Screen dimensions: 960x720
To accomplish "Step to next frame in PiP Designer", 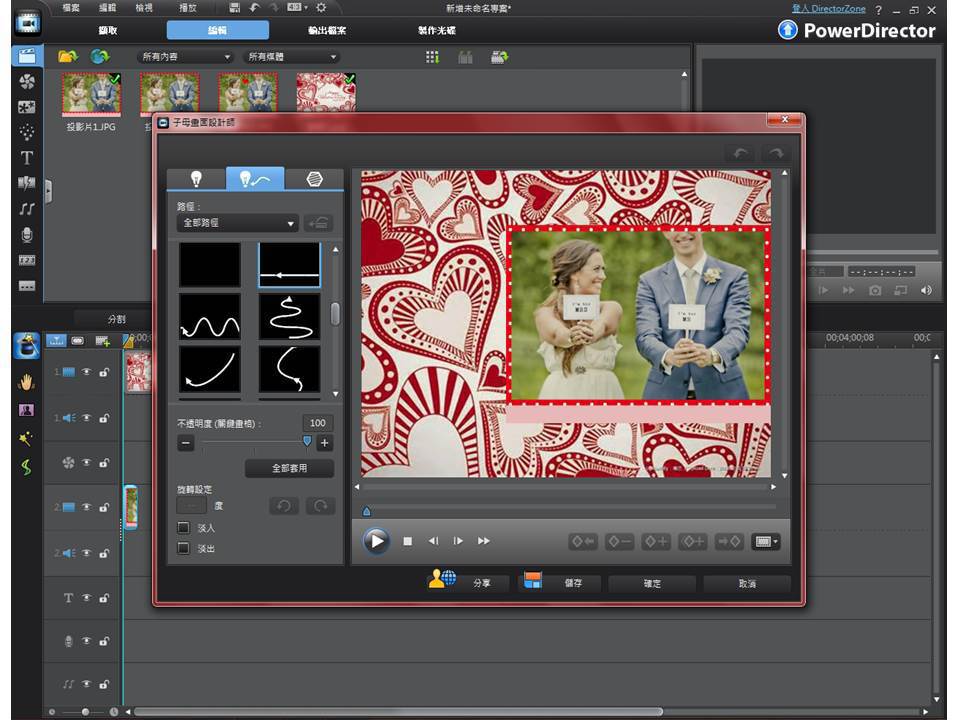I will pyautogui.click(x=458, y=541).
